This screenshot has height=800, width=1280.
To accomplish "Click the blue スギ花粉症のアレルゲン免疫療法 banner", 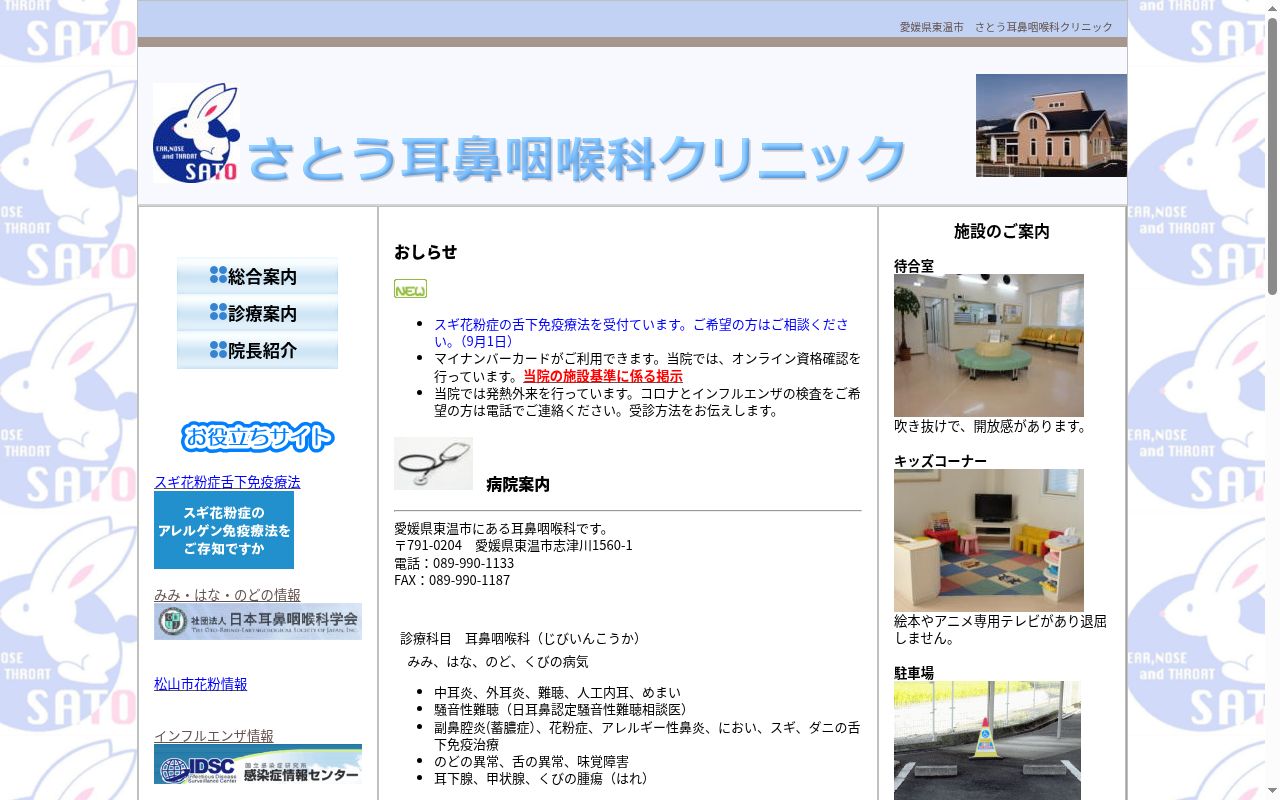I will point(224,530).
